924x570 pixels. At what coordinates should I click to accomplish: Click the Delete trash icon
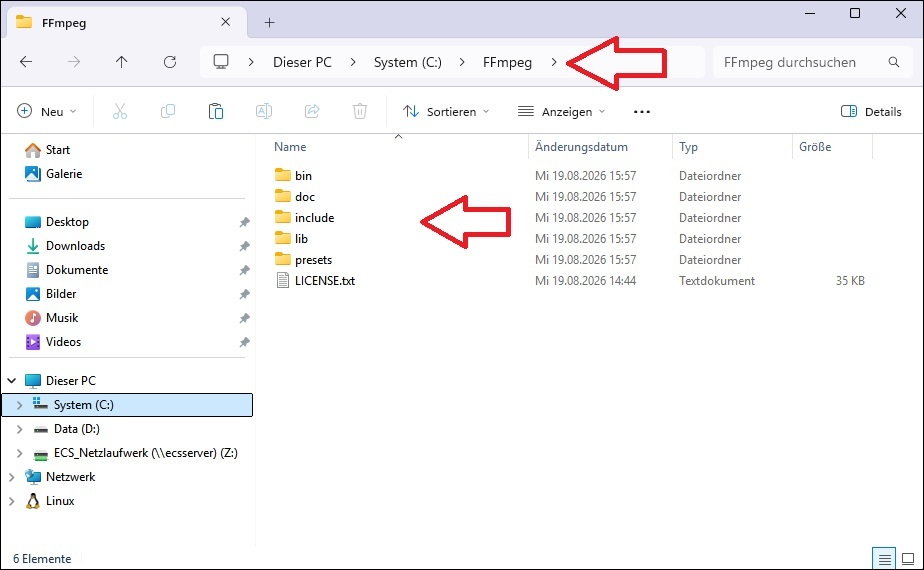coord(360,111)
